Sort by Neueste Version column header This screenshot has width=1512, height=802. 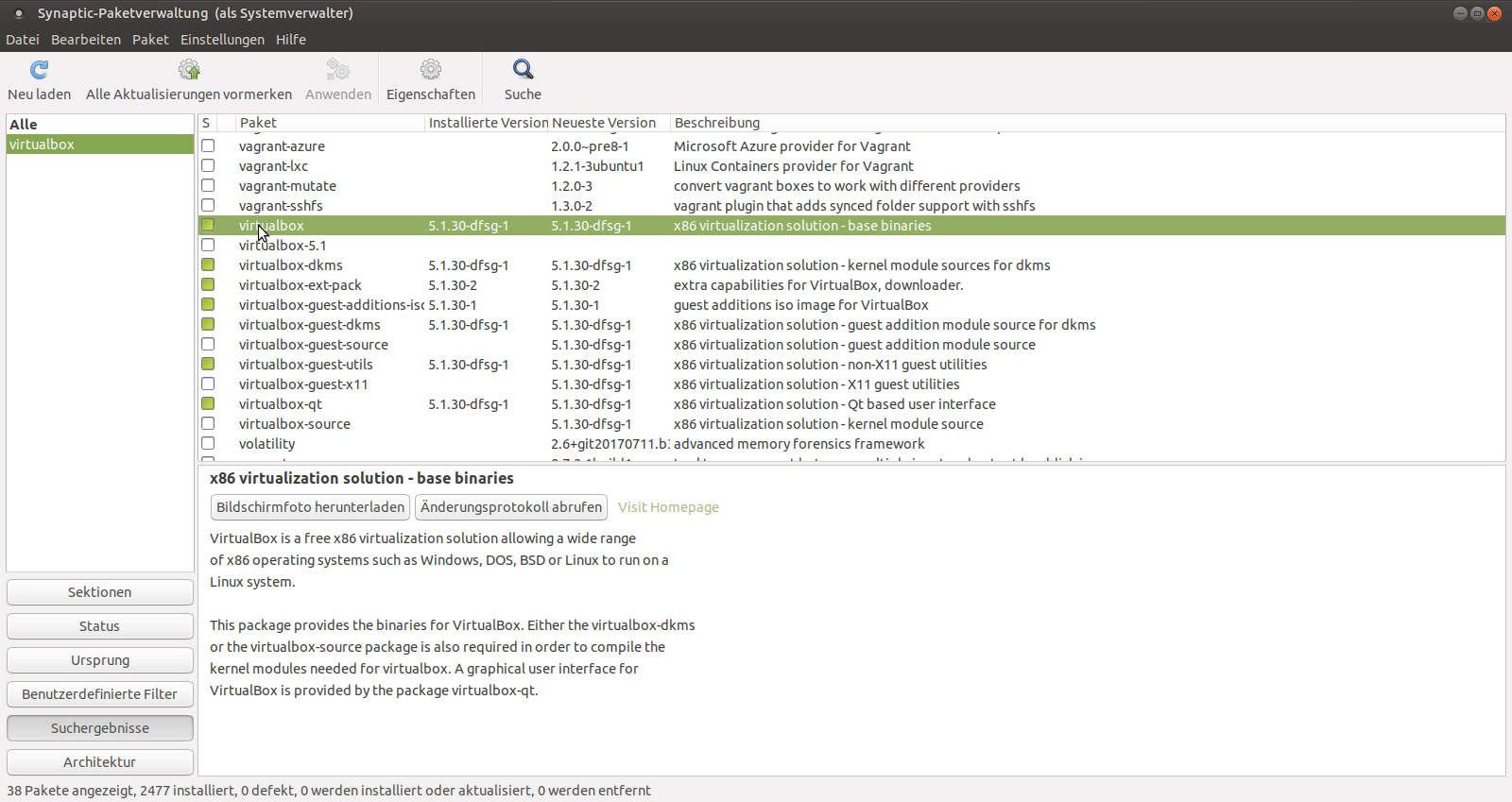[x=610, y=123]
